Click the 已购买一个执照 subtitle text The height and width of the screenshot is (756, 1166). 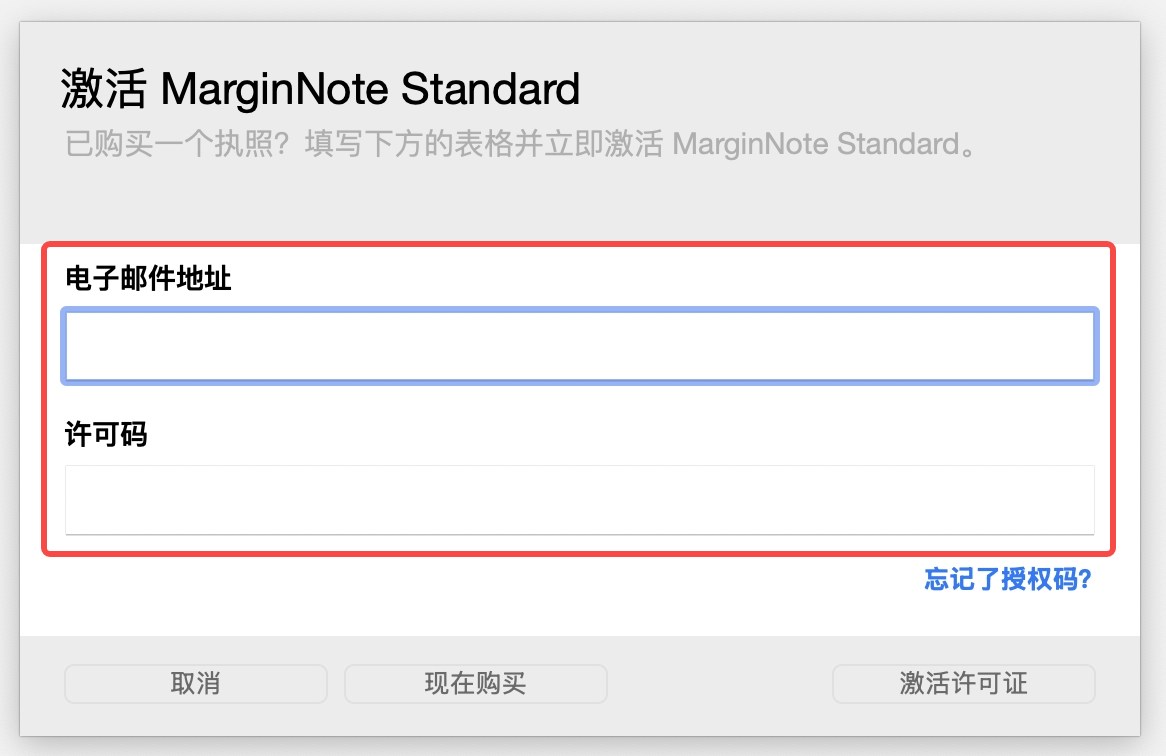(x=520, y=145)
